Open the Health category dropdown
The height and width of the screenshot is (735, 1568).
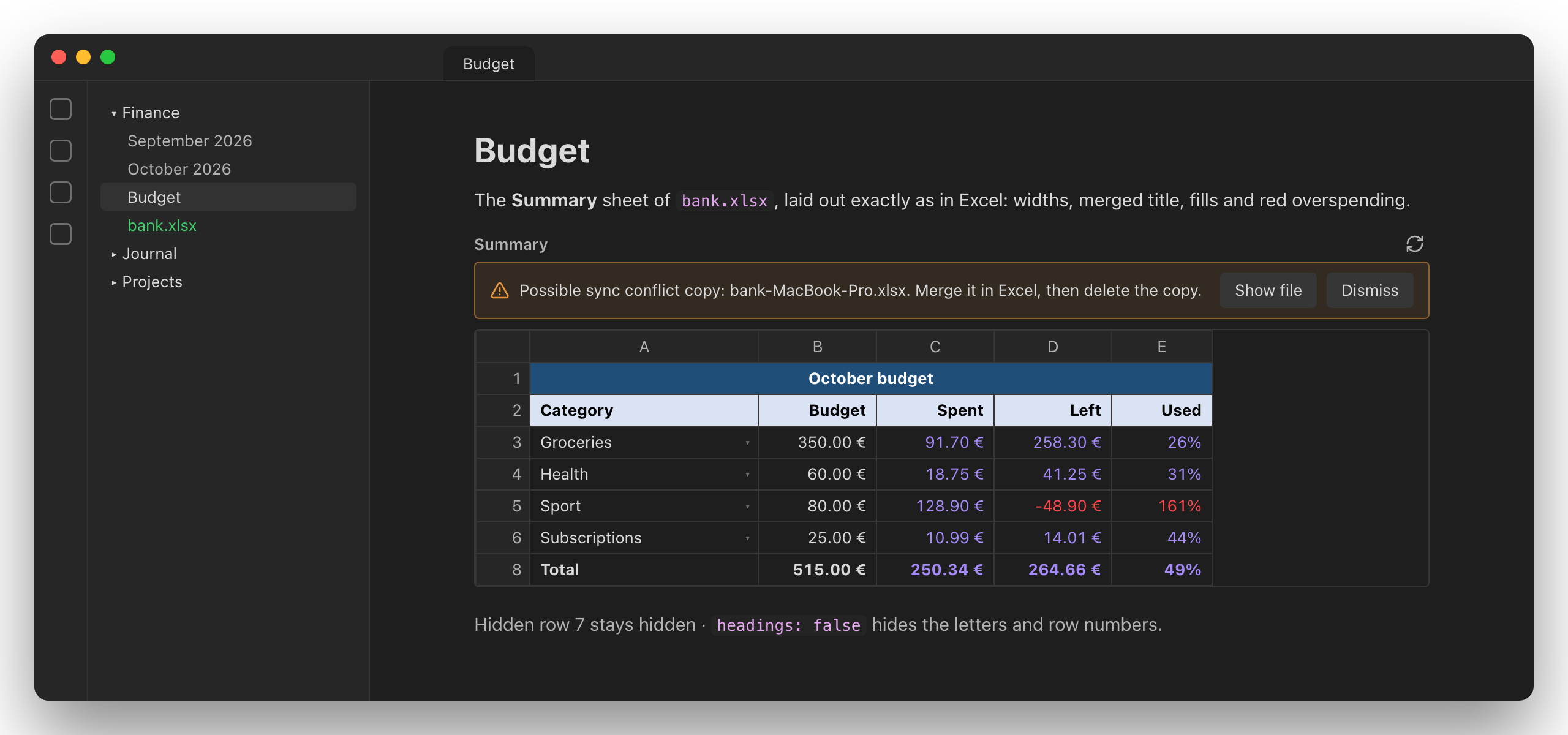(x=747, y=475)
